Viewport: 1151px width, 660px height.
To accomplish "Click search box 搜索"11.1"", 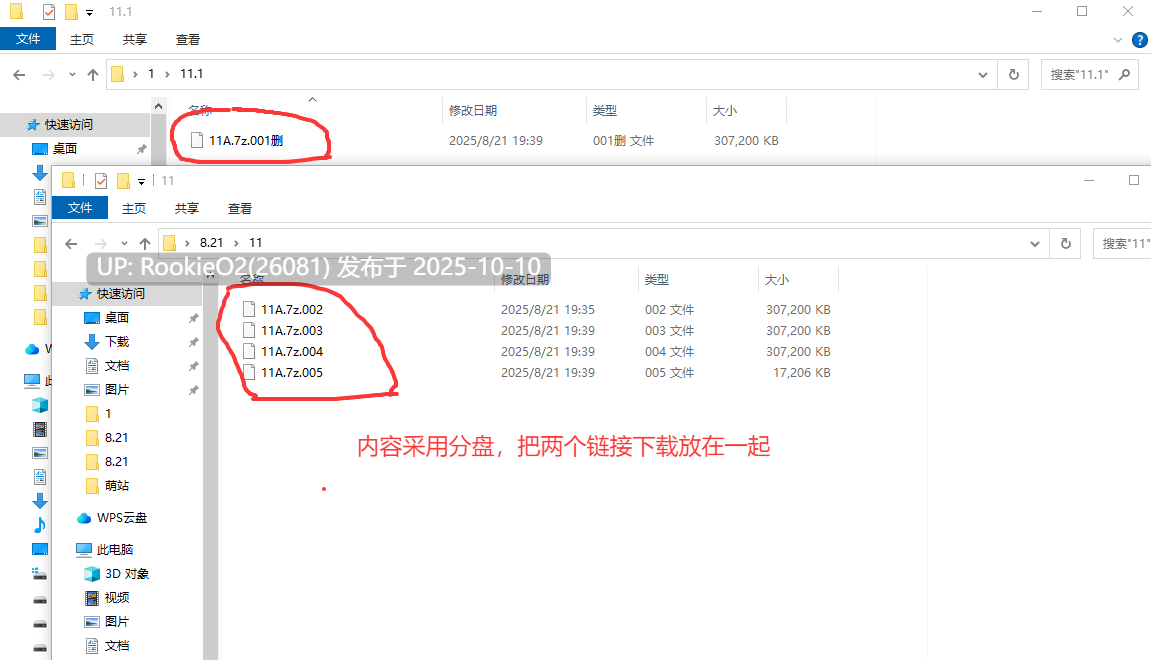I will (1089, 74).
